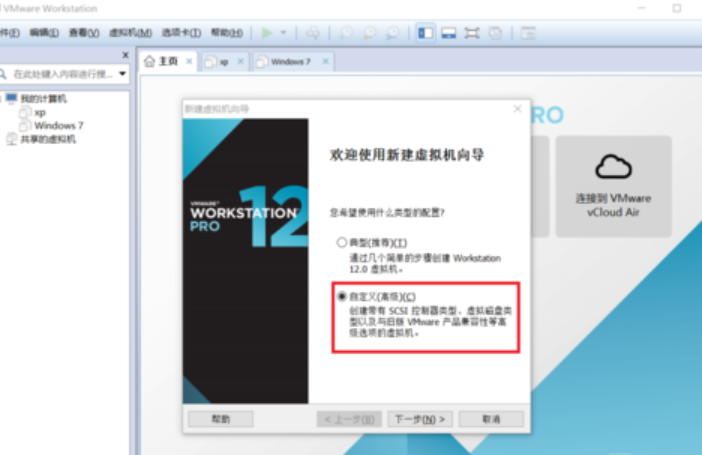Open the 帮助(H) menu
This screenshot has height=455, width=702.
point(227,33)
